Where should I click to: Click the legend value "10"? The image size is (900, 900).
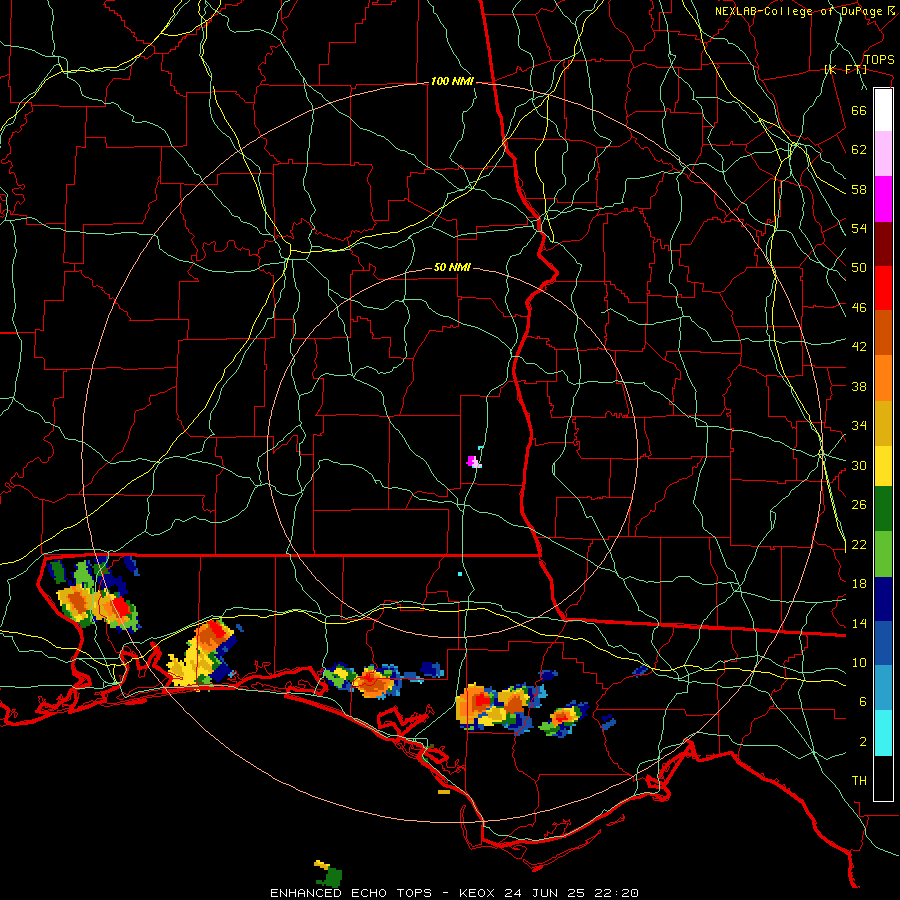[859, 663]
